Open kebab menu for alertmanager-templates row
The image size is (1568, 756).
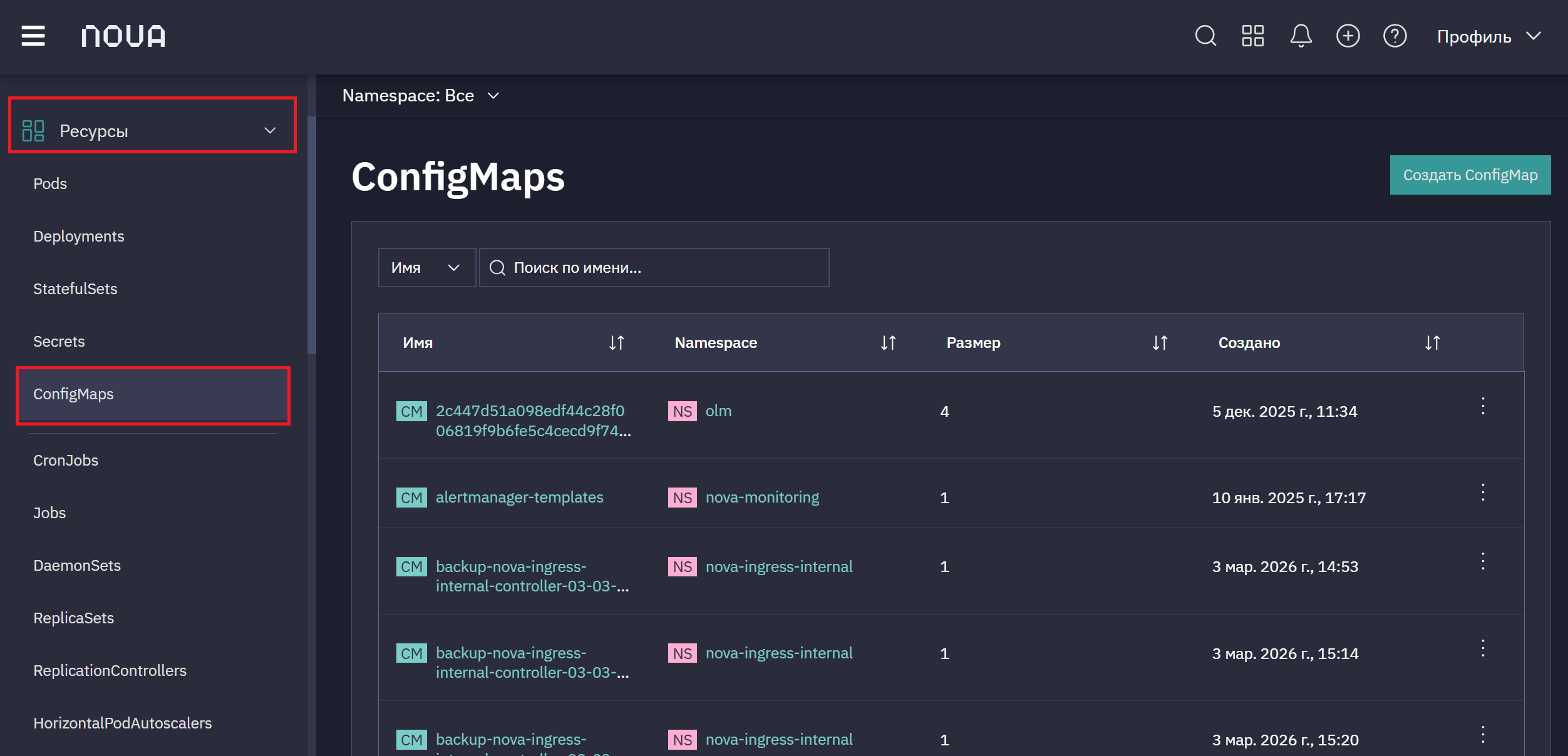[1483, 493]
